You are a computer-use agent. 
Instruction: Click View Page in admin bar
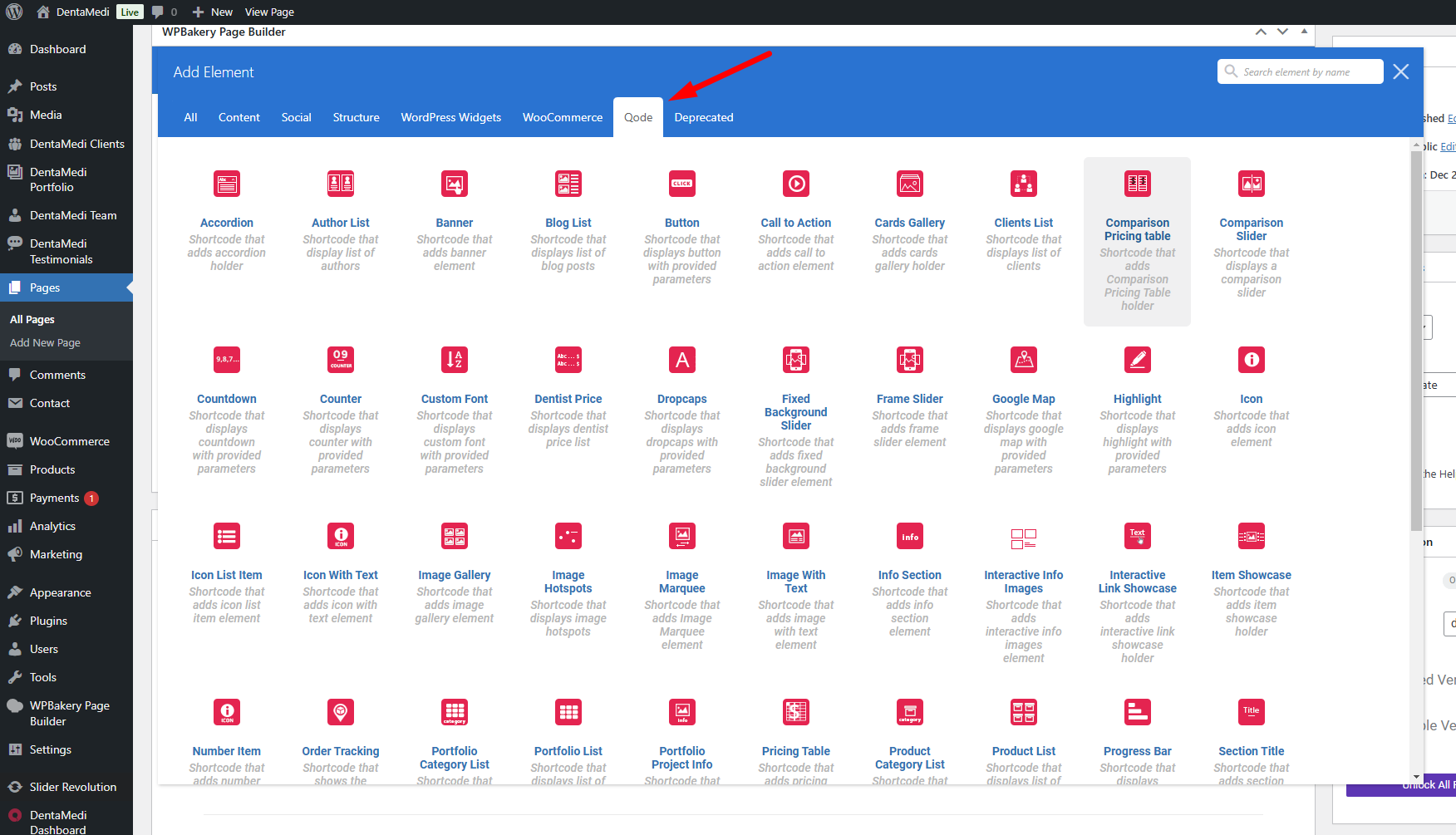click(x=269, y=12)
